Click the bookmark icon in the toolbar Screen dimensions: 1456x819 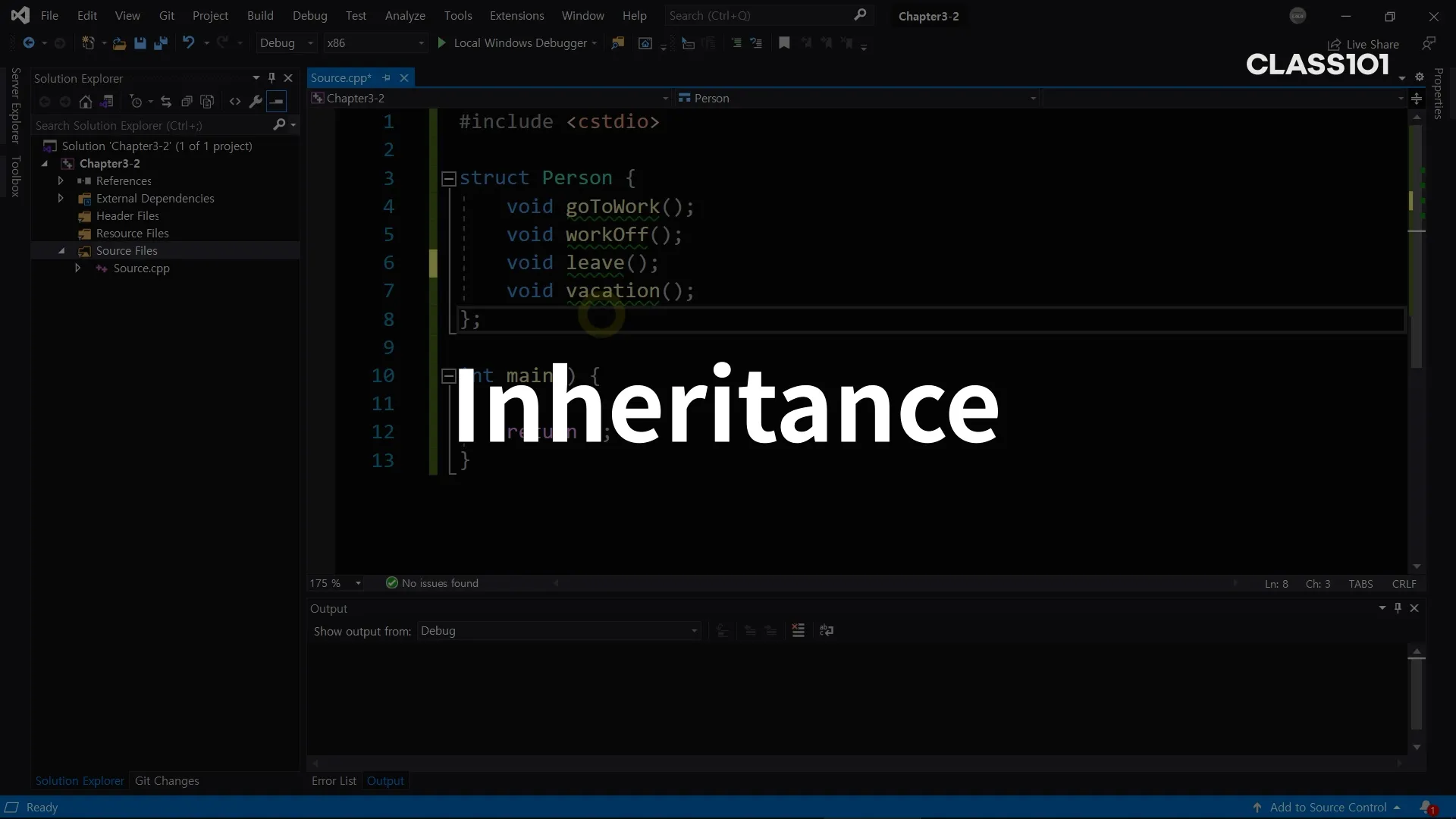point(784,43)
